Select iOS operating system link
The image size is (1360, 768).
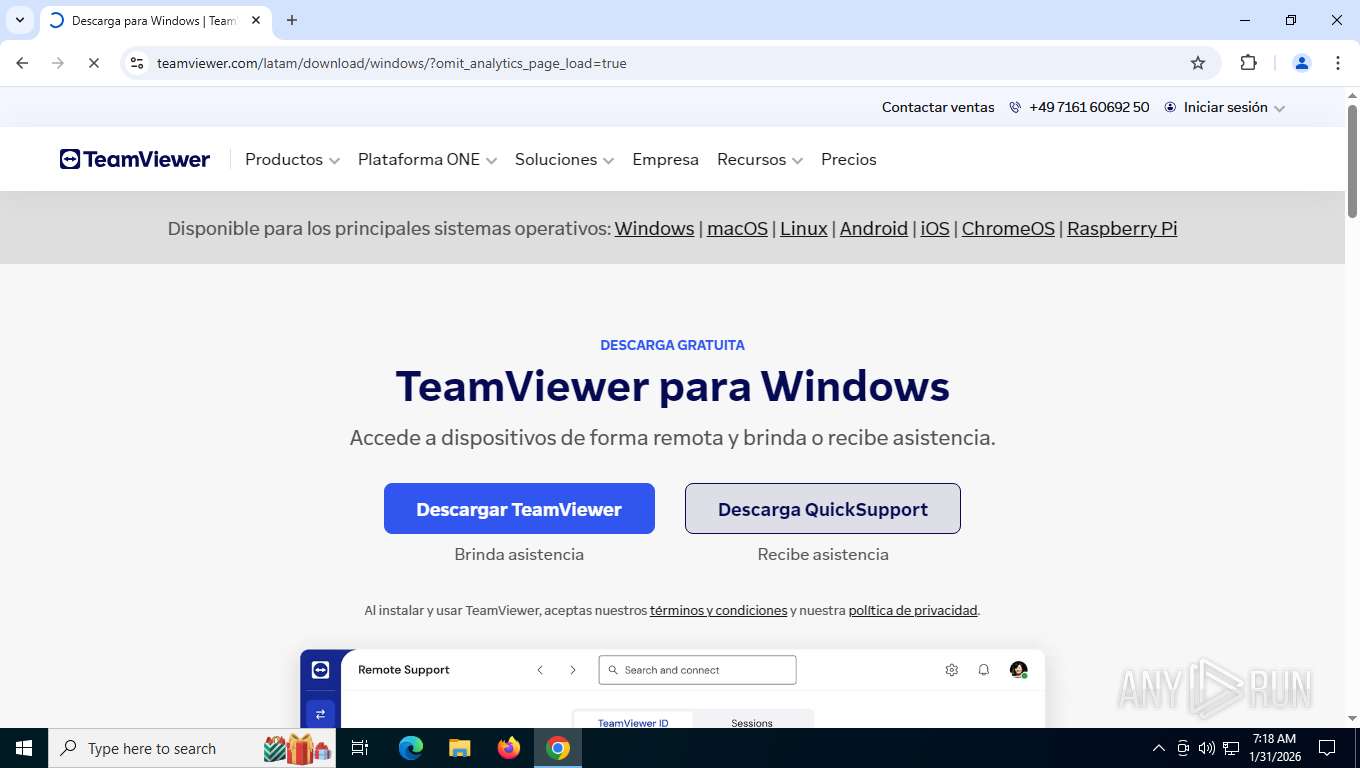click(935, 228)
